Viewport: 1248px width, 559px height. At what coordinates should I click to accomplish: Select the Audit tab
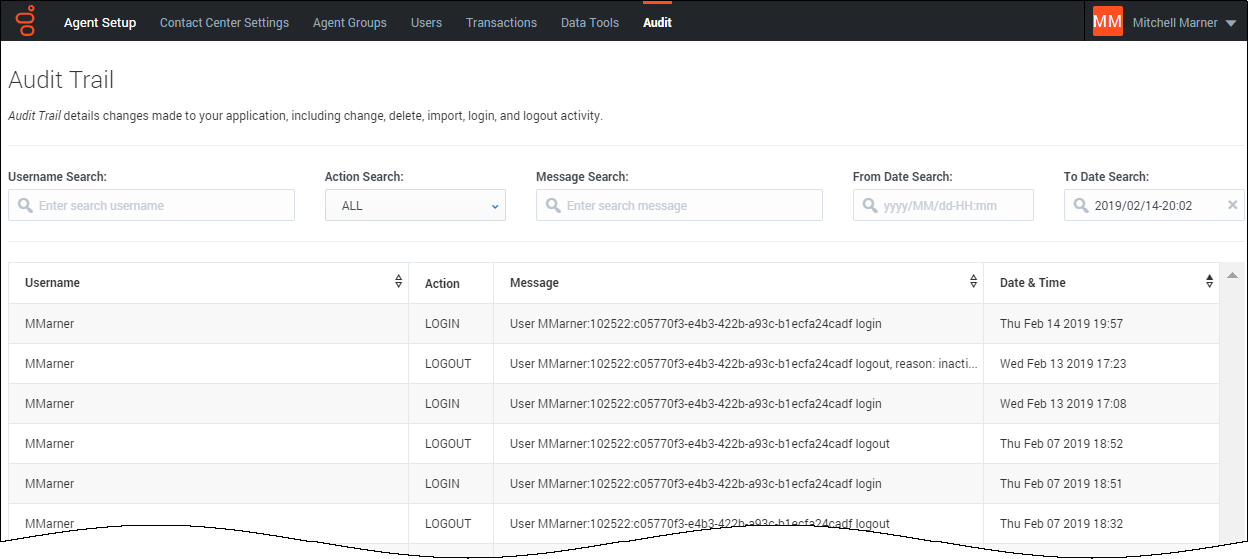click(657, 22)
